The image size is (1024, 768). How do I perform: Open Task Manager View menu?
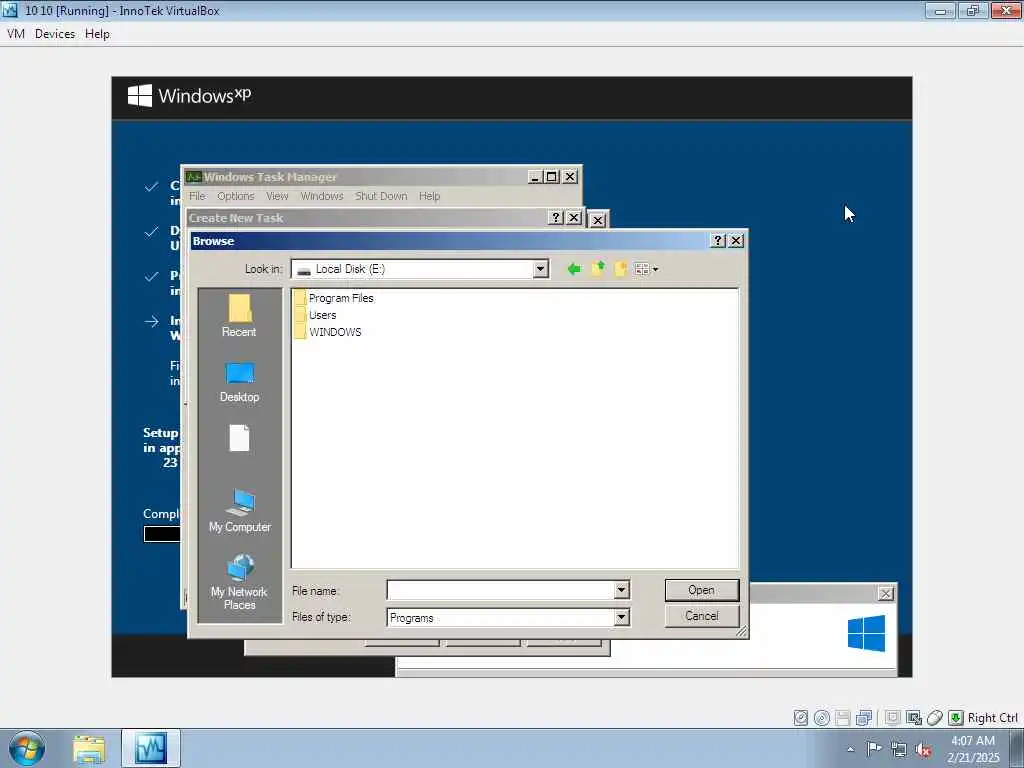(277, 196)
